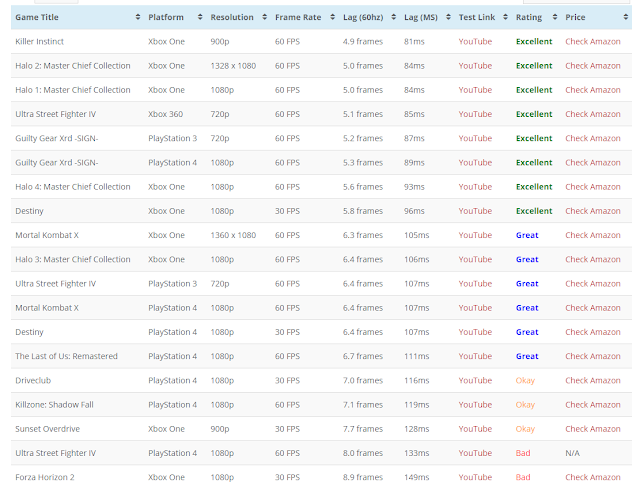Viewport: 640px width, 490px height.
Task: Sort table by Game Title arrows
Action: click(138, 17)
